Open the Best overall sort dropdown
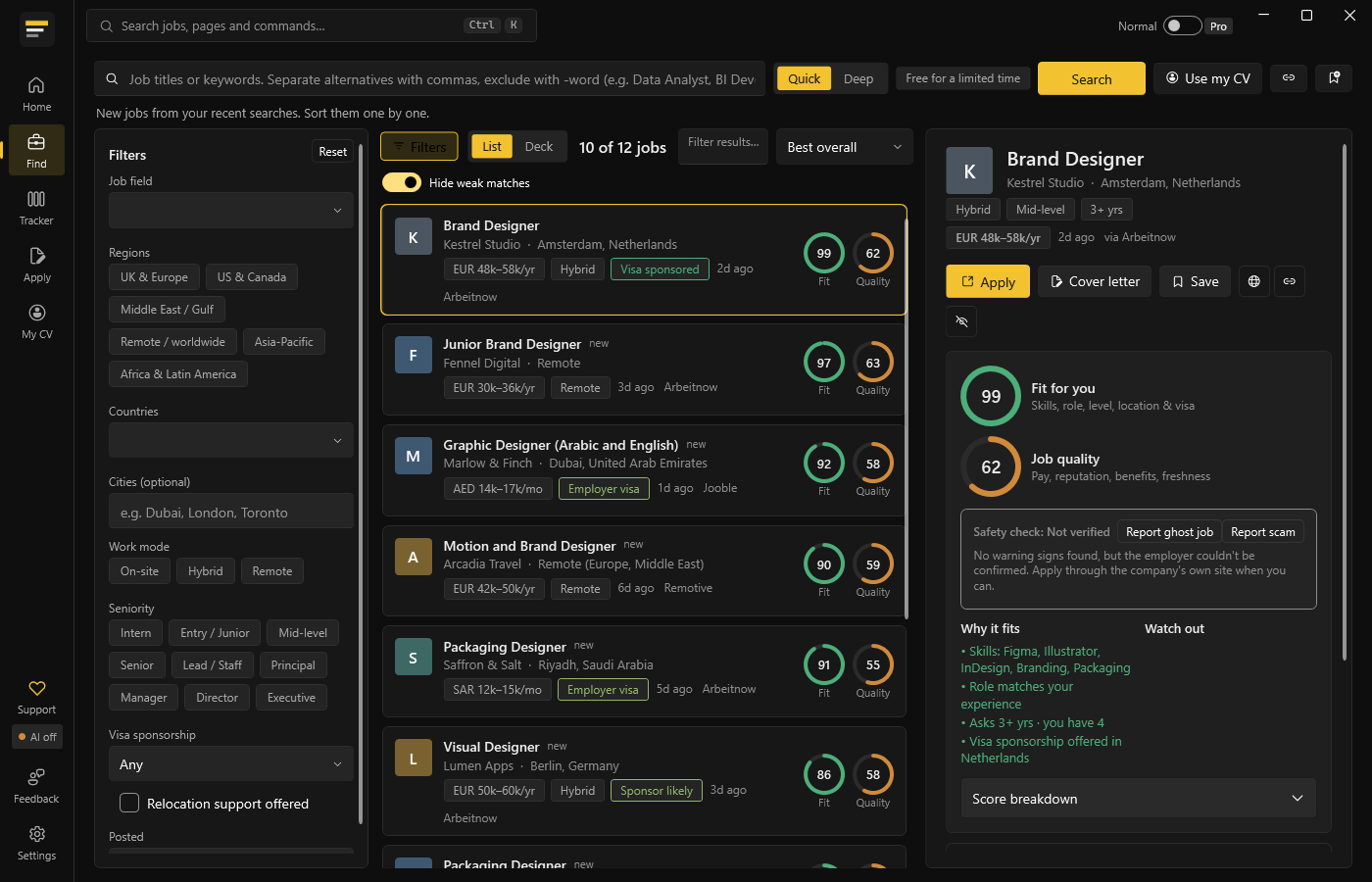The height and width of the screenshot is (882, 1372). 845,147
